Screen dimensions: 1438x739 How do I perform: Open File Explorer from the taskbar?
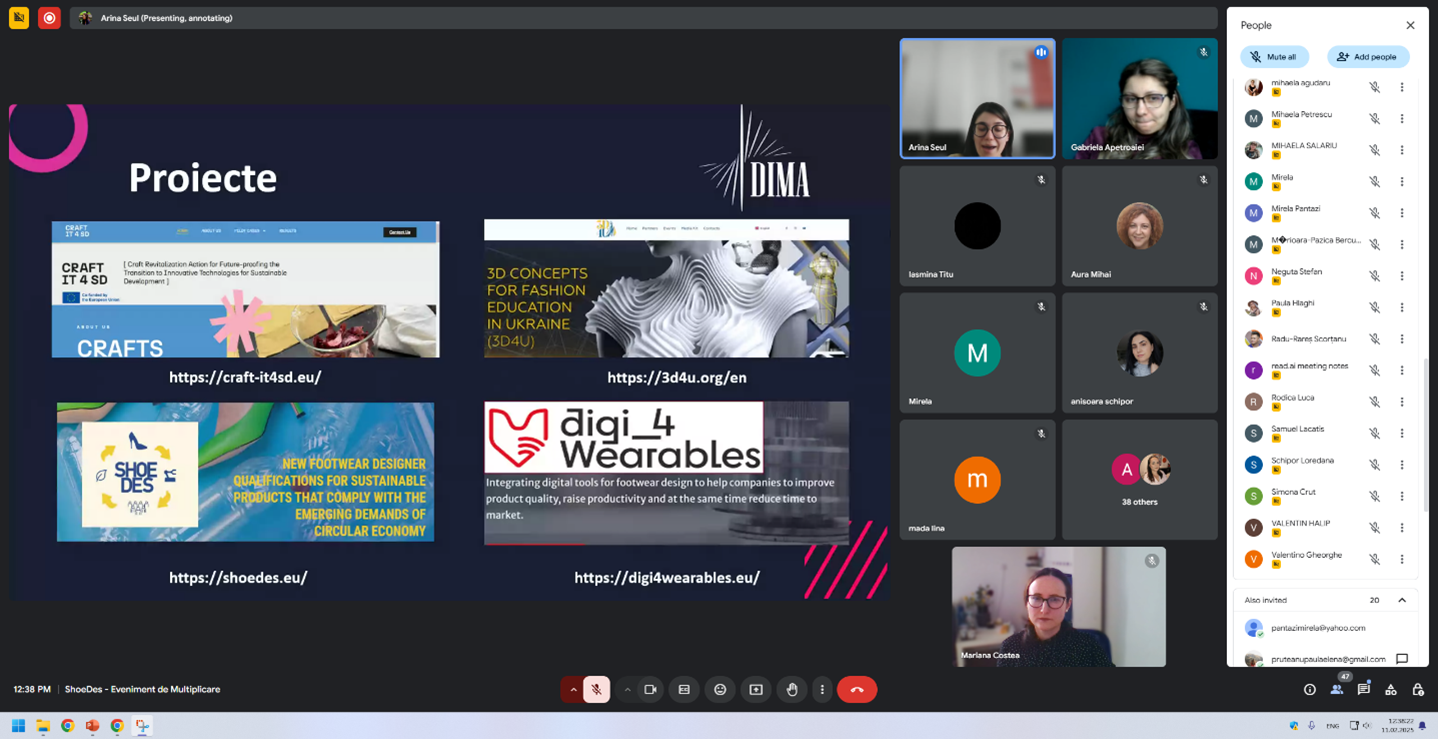coord(43,726)
